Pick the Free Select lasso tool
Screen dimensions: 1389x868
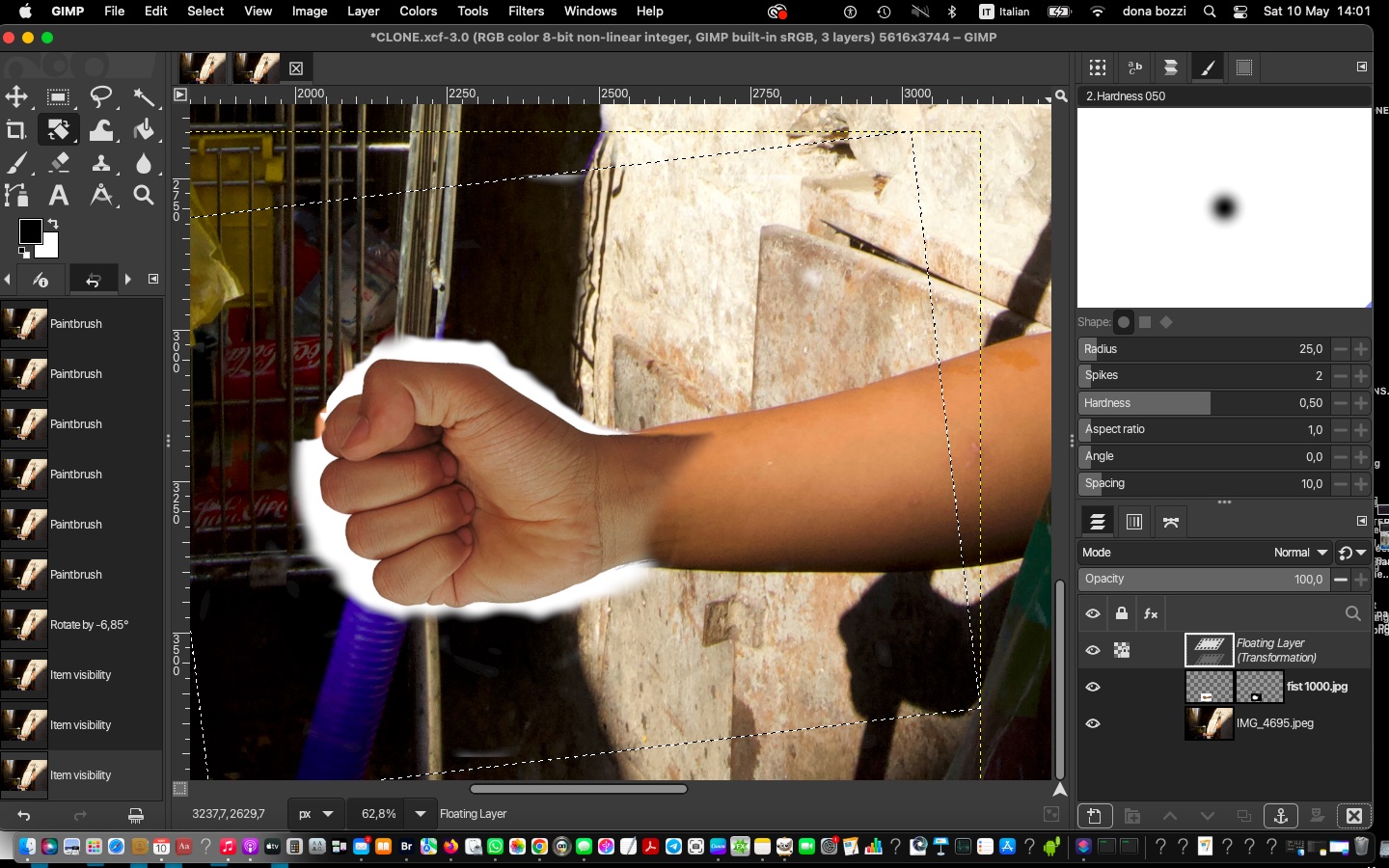tap(101, 97)
